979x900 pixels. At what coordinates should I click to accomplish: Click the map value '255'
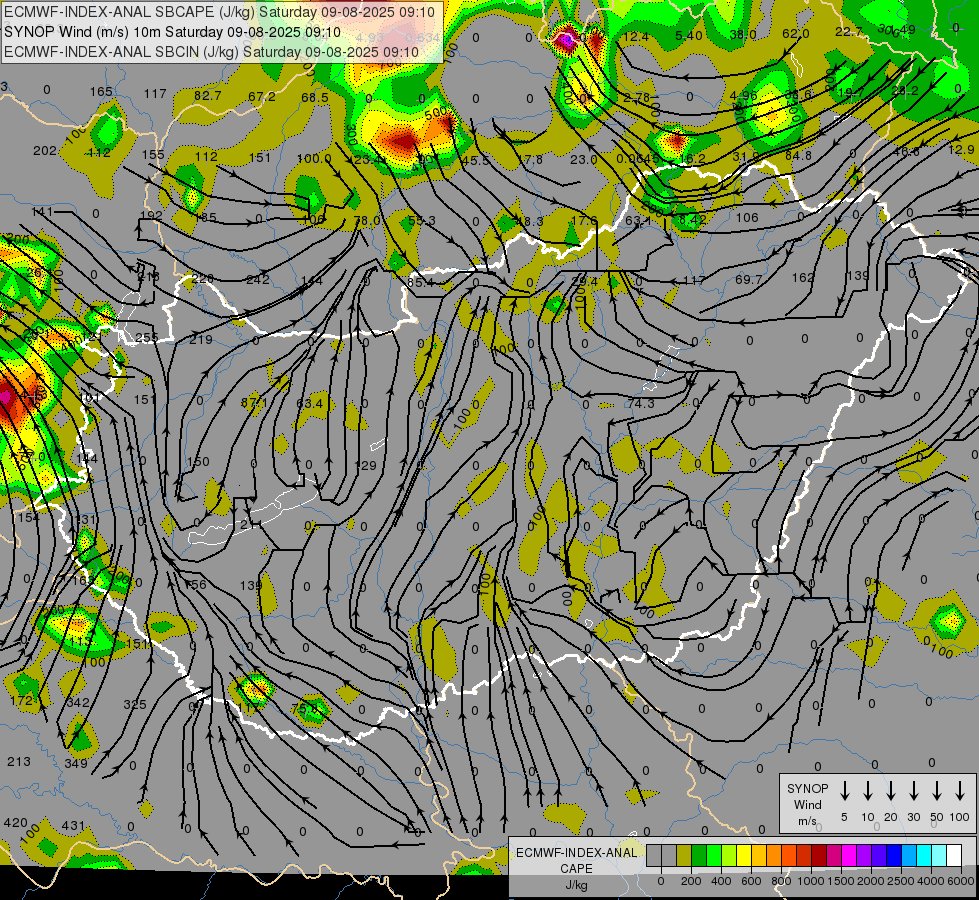pos(147,338)
